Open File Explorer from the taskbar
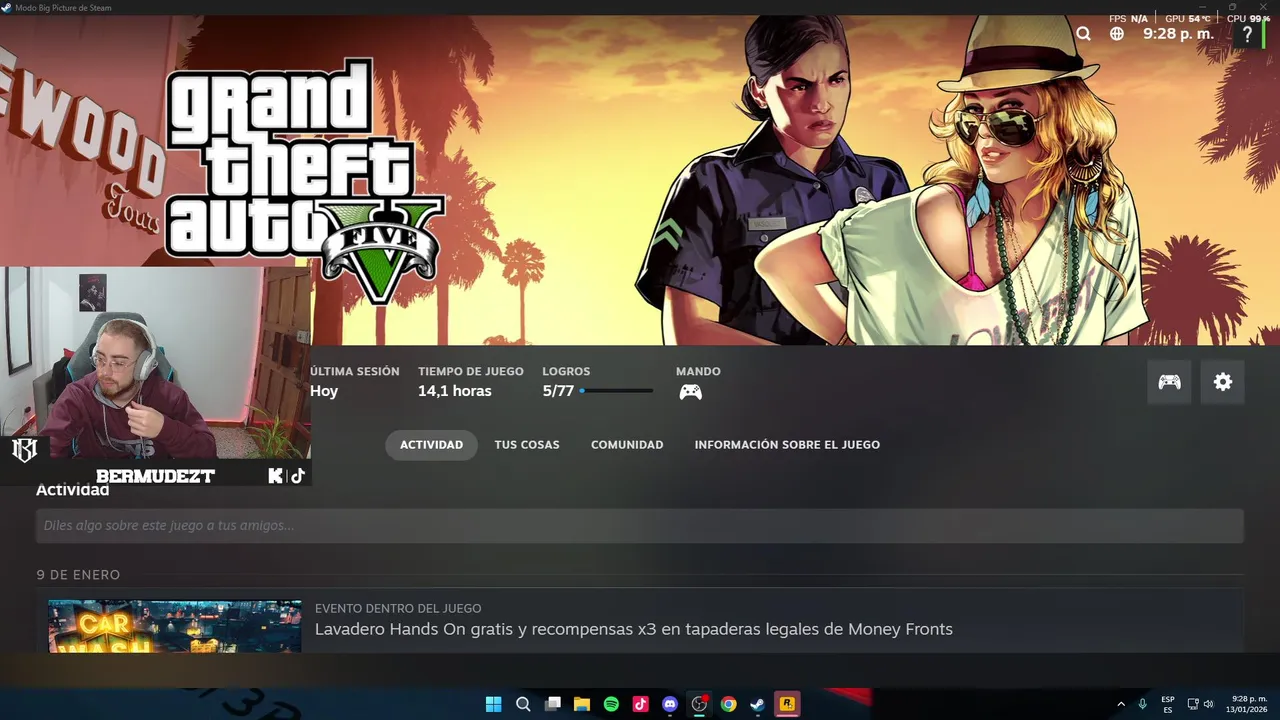Screen dimensions: 1280x720 point(581,704)
